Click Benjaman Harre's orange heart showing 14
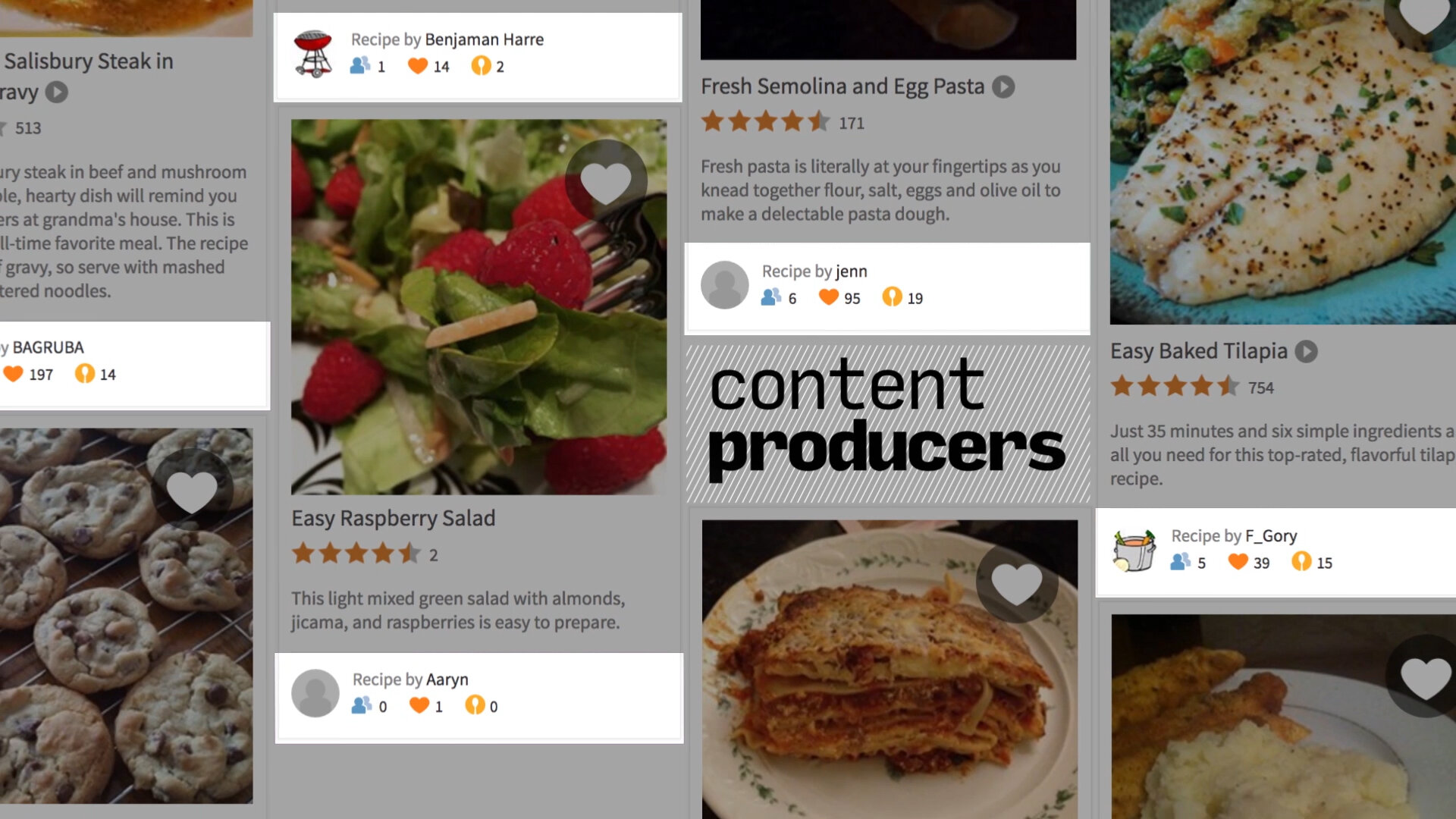The width and height of the screenshot is (1456, 819). tap(418, 66)
